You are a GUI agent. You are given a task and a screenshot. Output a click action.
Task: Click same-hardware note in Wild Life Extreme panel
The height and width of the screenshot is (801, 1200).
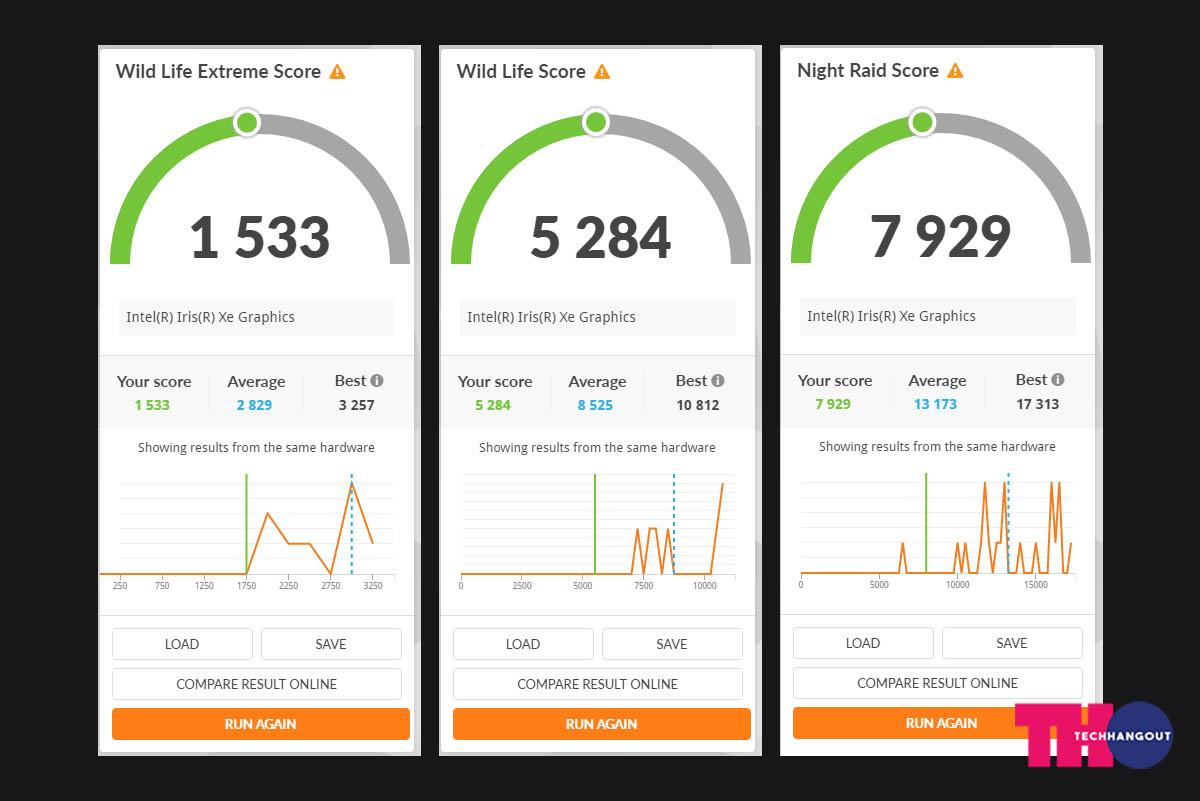pos(256,448)
